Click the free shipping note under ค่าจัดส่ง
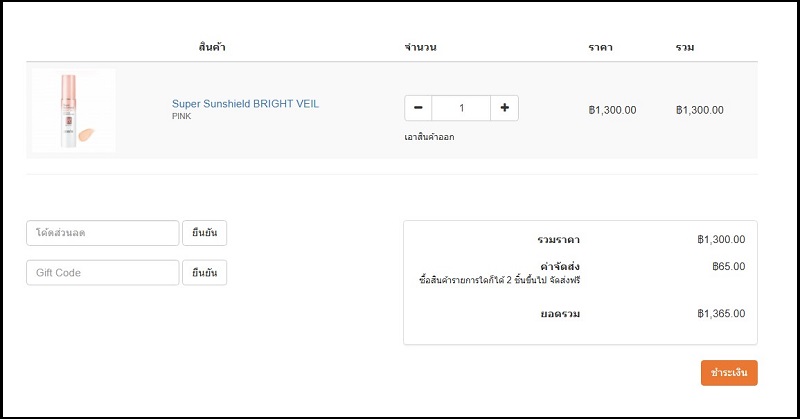This screenshot has width=800, height=419. (499, 281)
